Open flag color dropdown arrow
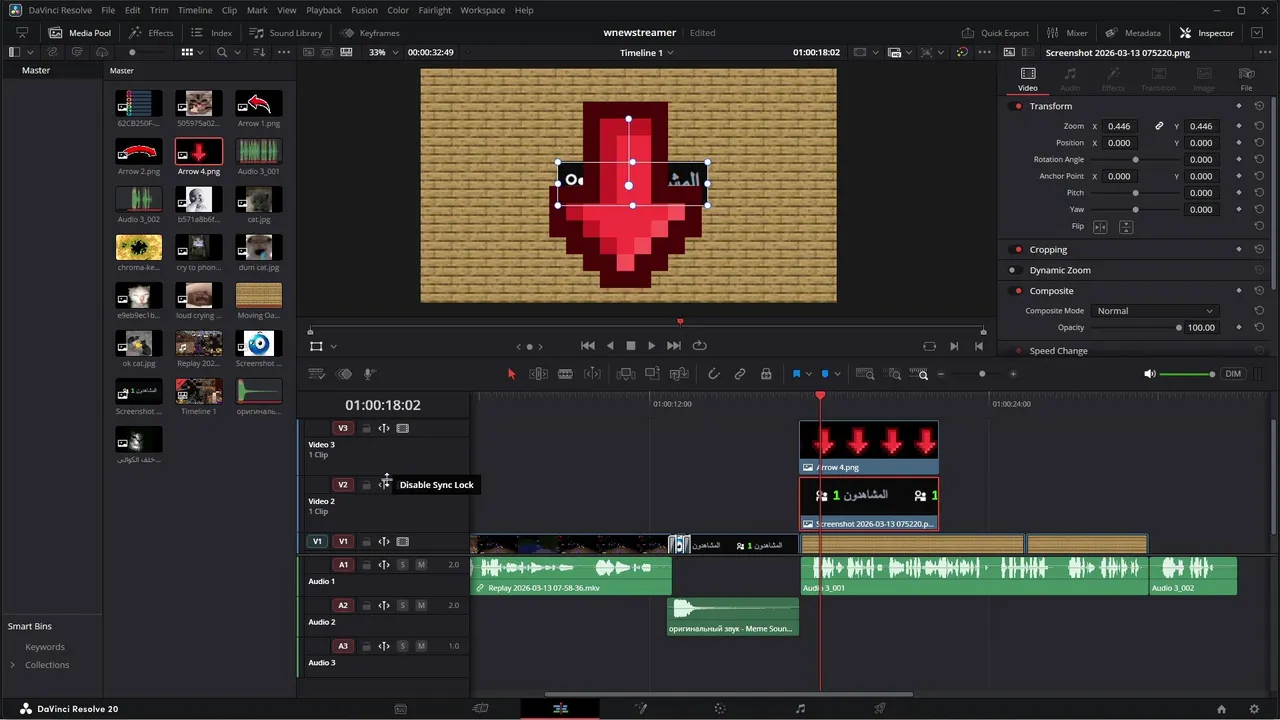The height and width of the screenshot is (720, 1280). 809,374
